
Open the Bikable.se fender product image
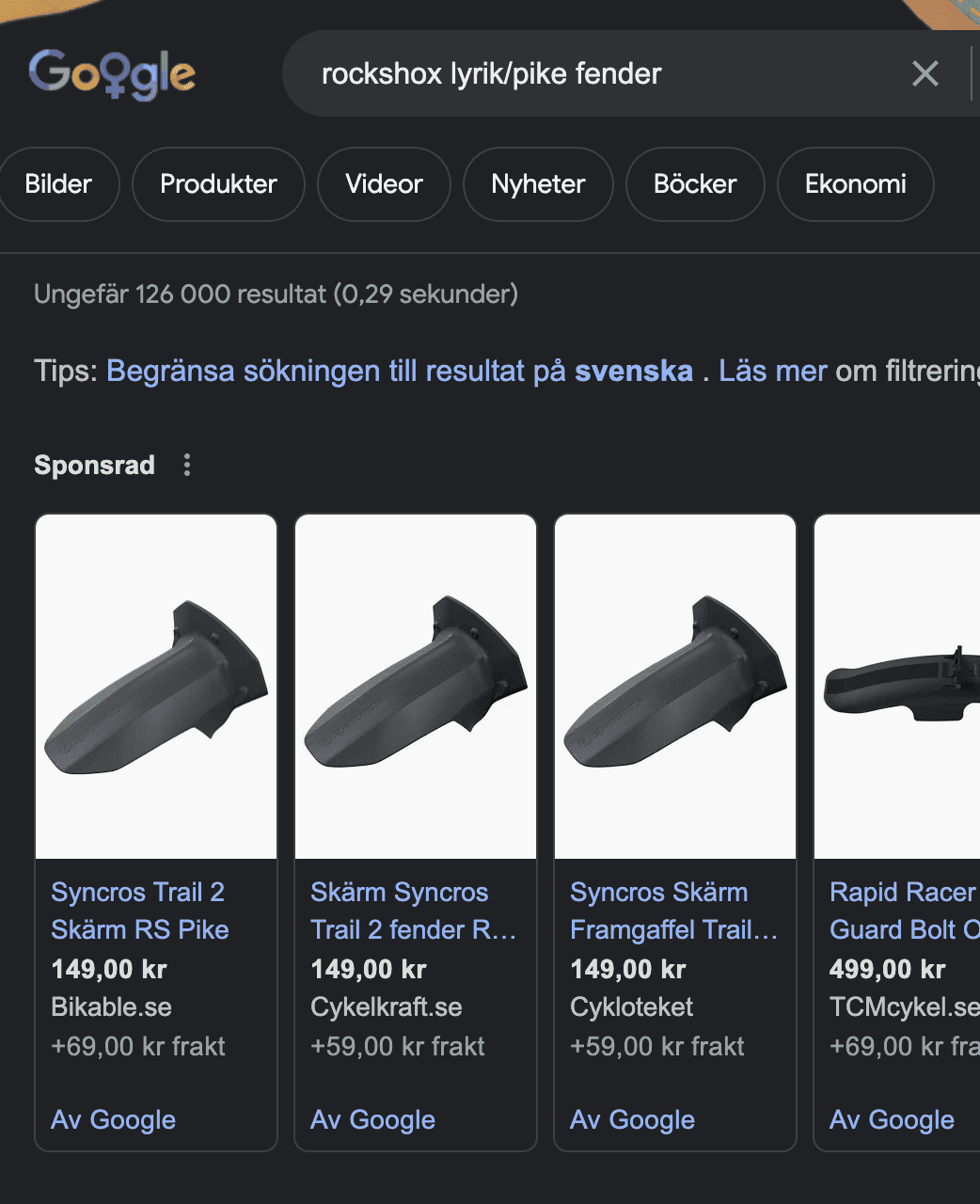(x=156, y=687)
